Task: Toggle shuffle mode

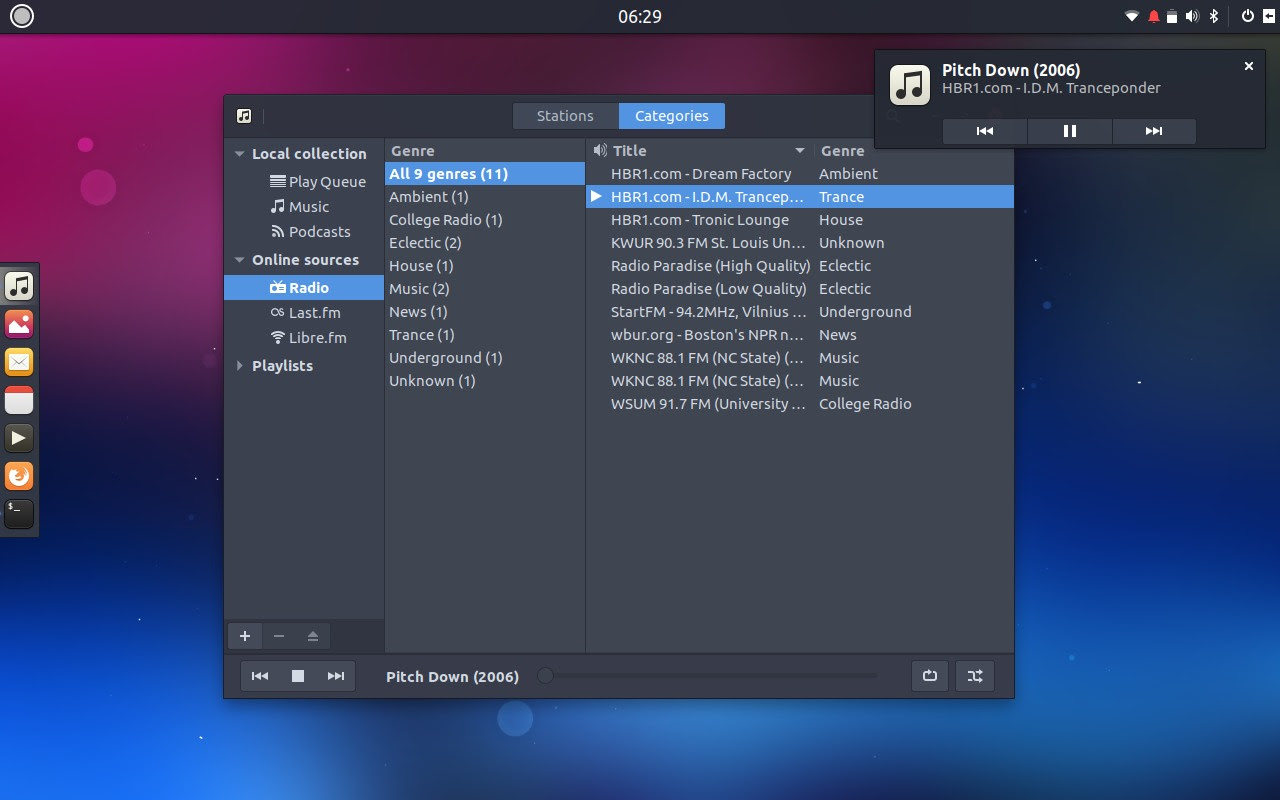Action: point(975,676)
